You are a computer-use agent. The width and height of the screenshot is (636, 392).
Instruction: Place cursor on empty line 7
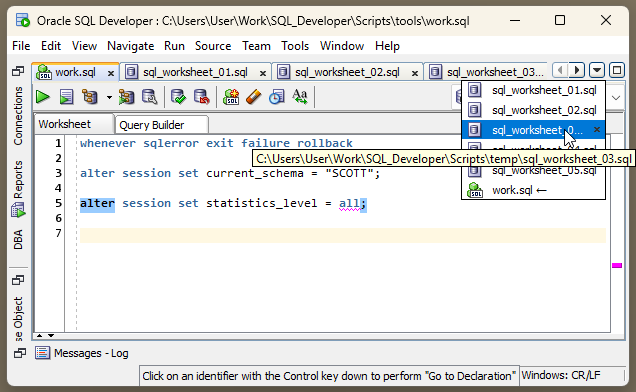pos(343,235)
